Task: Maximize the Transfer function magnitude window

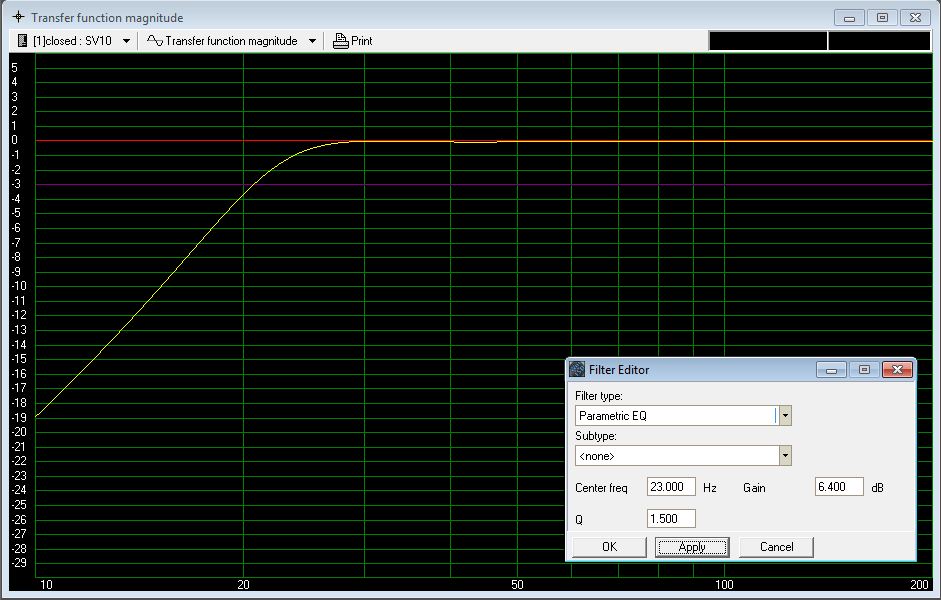Action: (x=882, y=17)
